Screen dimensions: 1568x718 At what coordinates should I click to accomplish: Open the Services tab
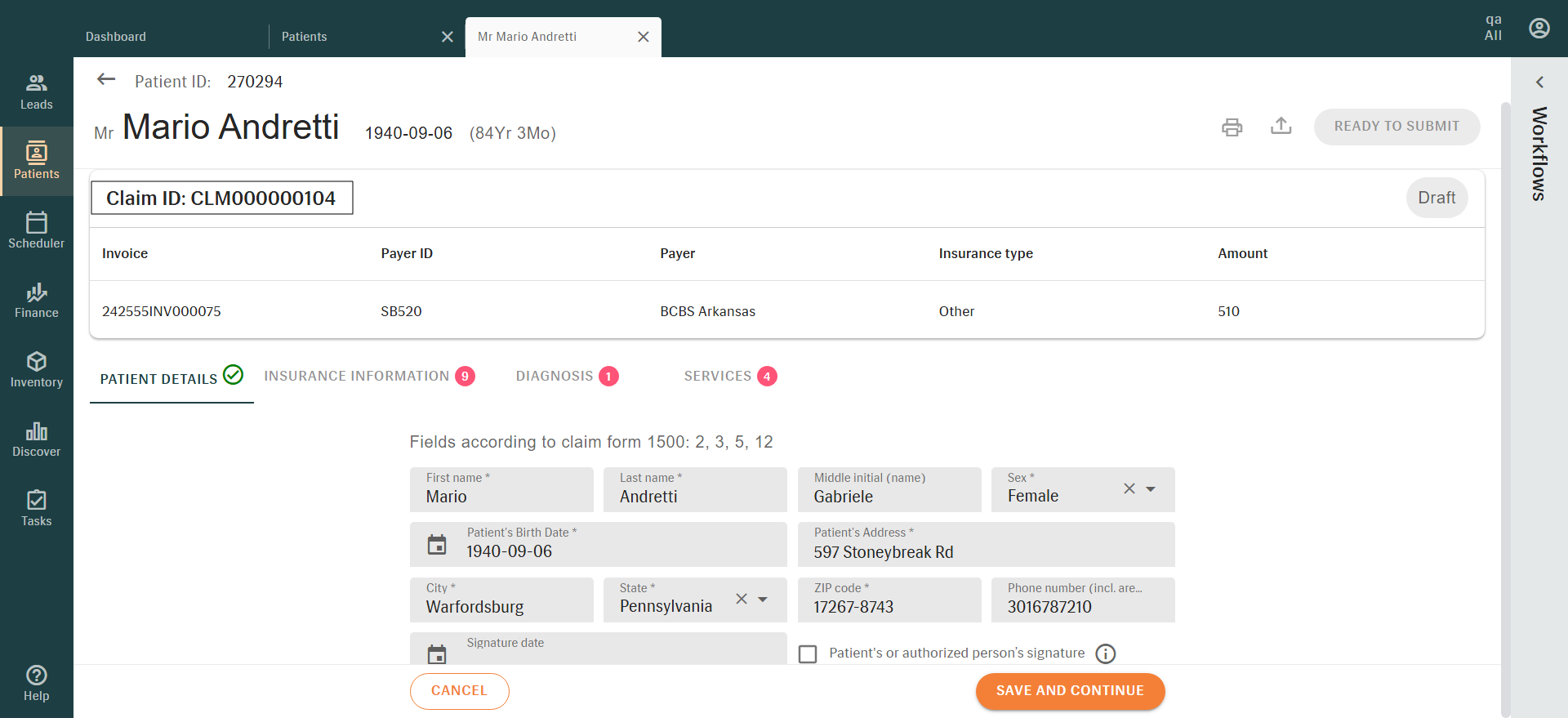[730, 376]
